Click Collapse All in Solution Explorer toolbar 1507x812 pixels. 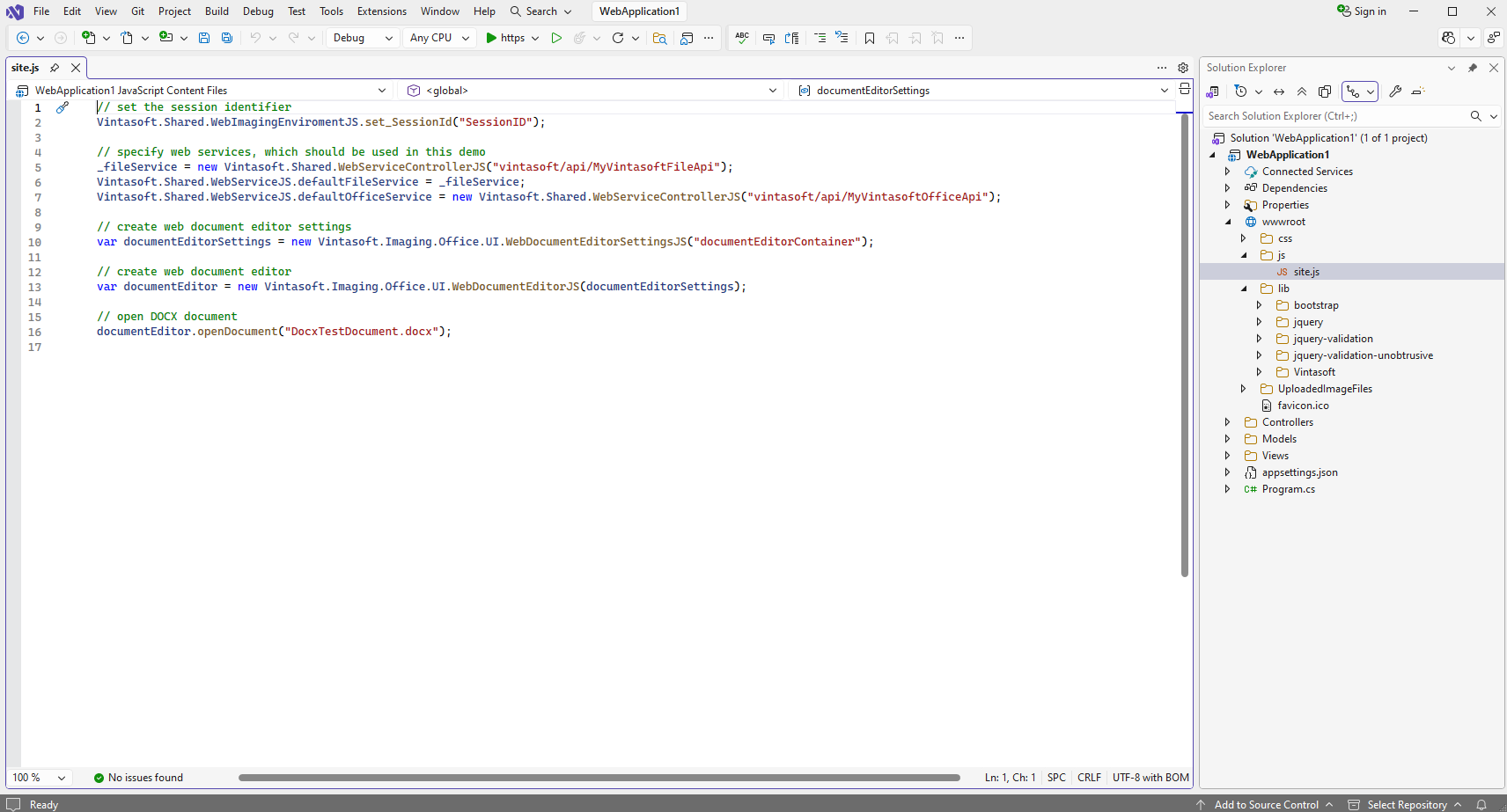pyautogui.click(x=1302, y=91)
